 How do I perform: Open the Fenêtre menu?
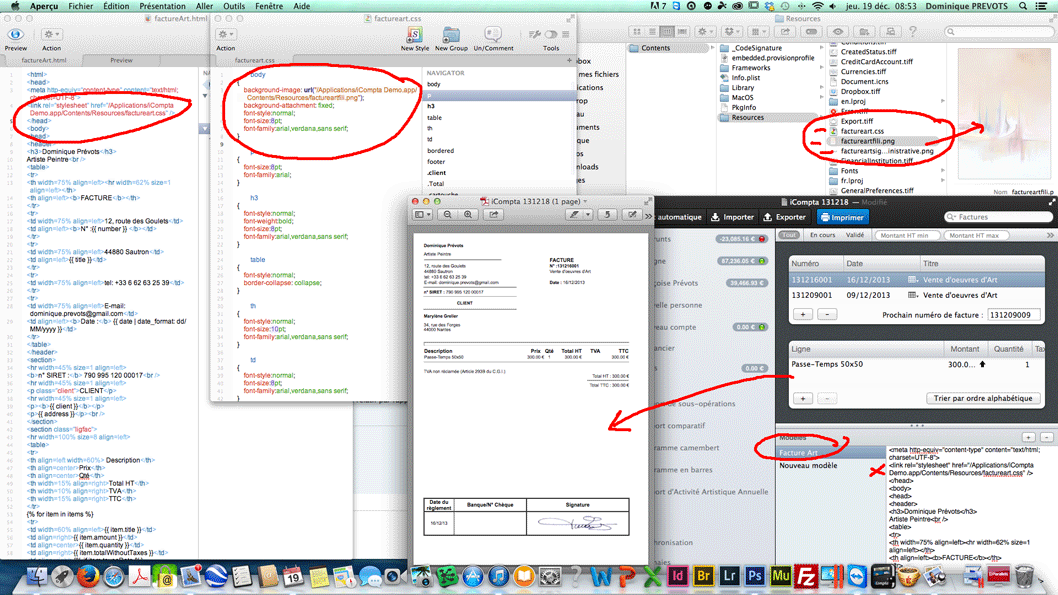click(269, 6)
